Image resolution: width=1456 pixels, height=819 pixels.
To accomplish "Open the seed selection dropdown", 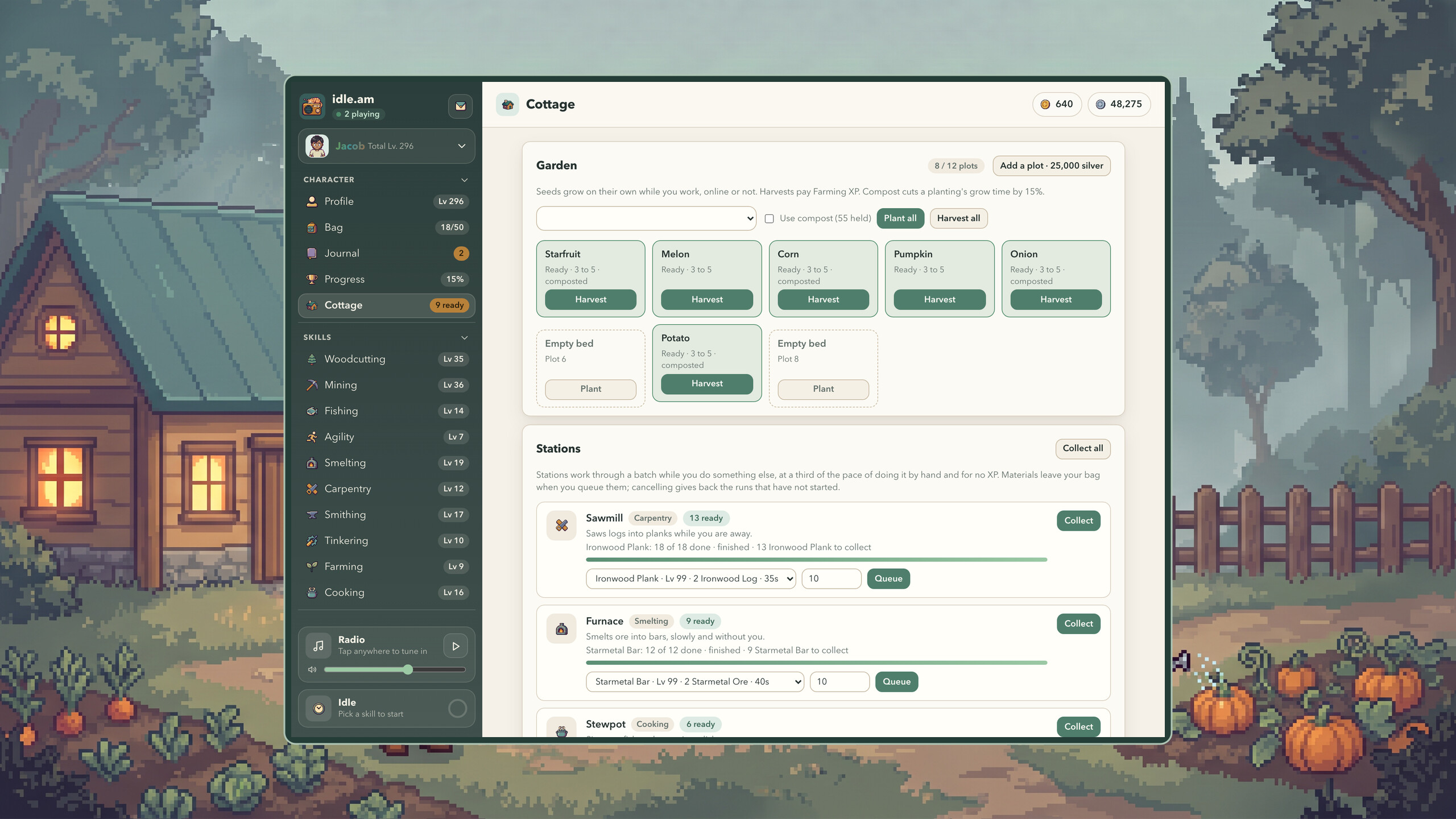I will coord(646,218).
